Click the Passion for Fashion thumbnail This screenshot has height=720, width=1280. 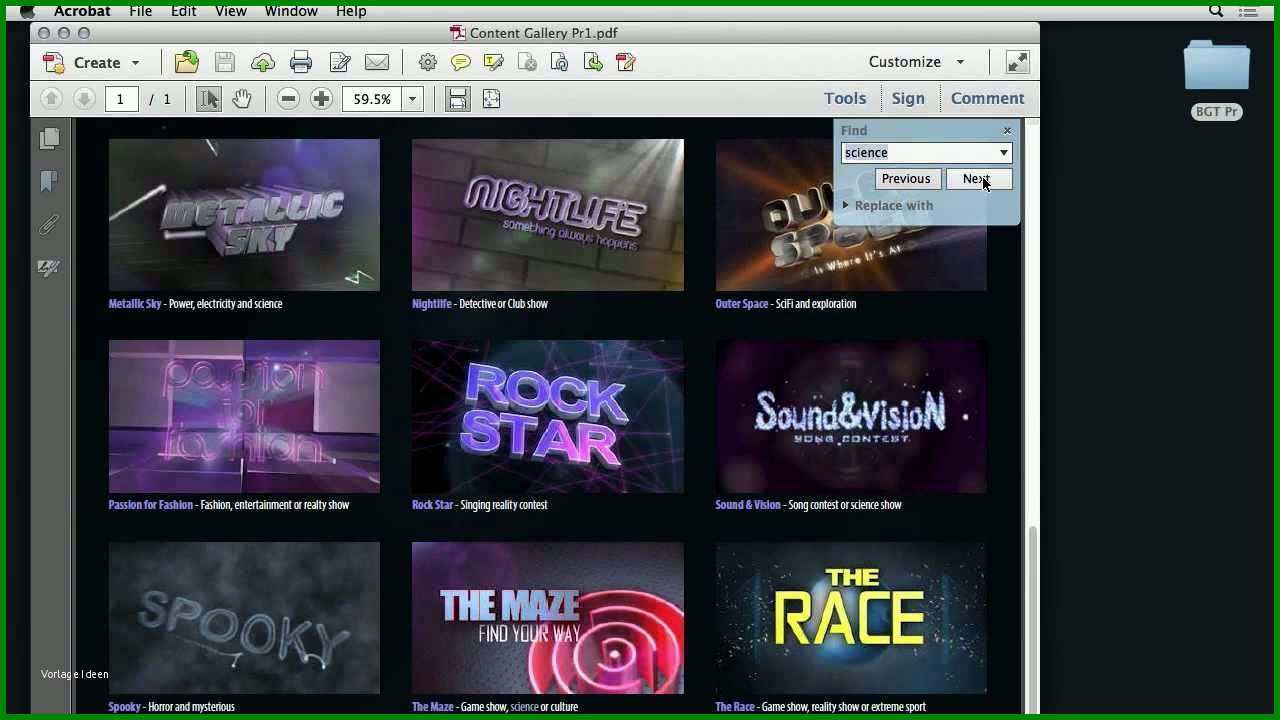pos(244,416)
